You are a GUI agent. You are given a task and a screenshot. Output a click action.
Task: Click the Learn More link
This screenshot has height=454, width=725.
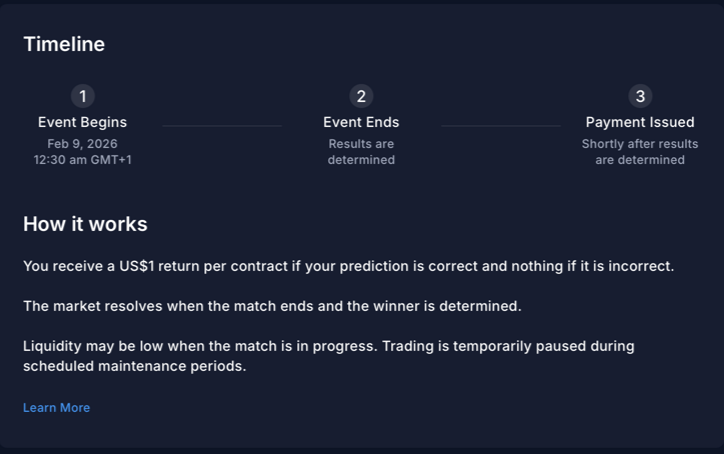coord(56,408)
